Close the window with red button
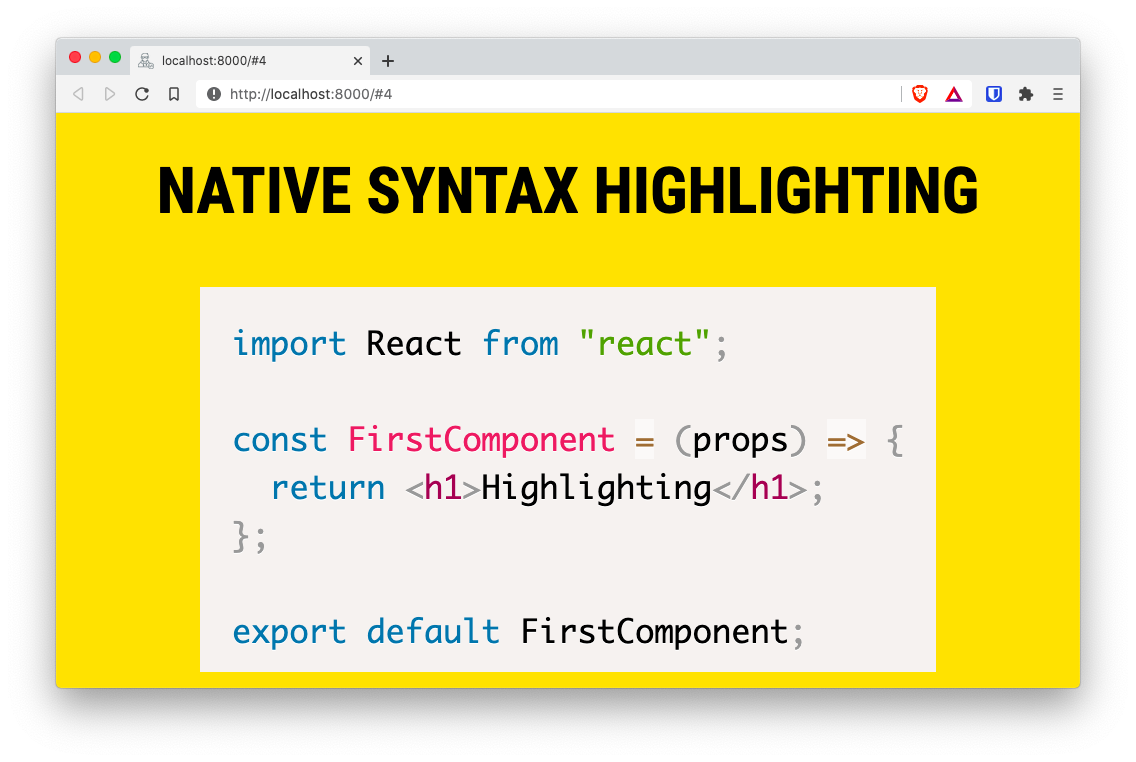Image resolution: width=1136 pixels, height=762 pixels. click(x=75, y=57)
